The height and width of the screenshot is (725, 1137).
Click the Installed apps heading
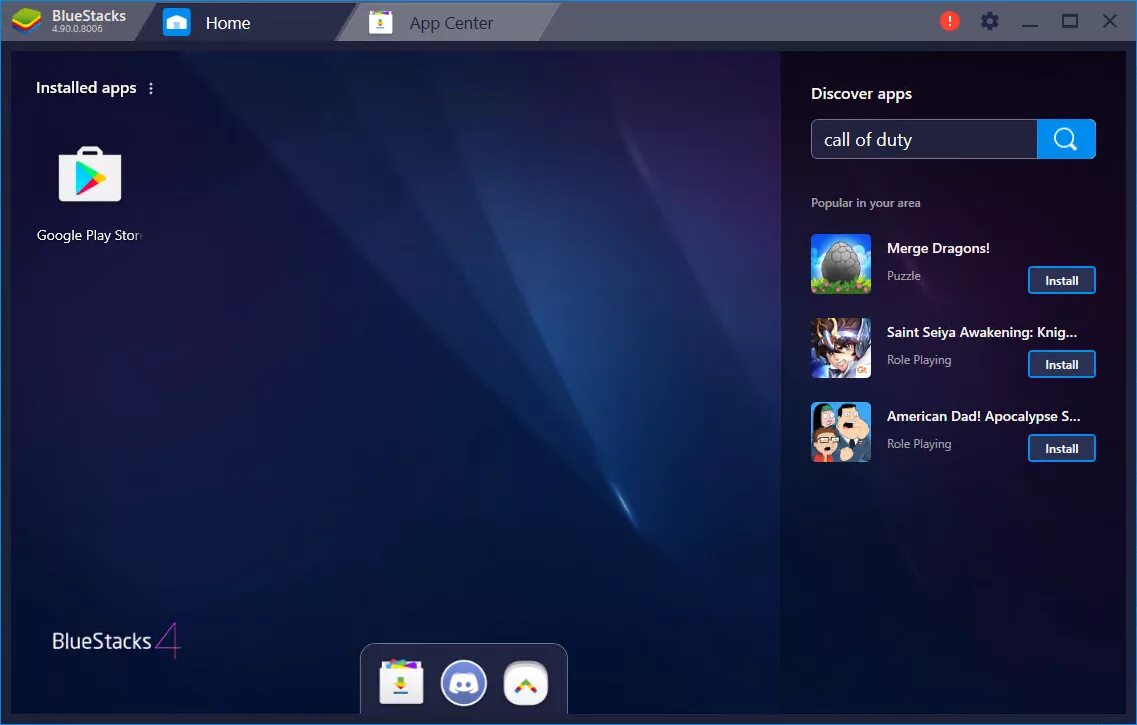(86, 88)
